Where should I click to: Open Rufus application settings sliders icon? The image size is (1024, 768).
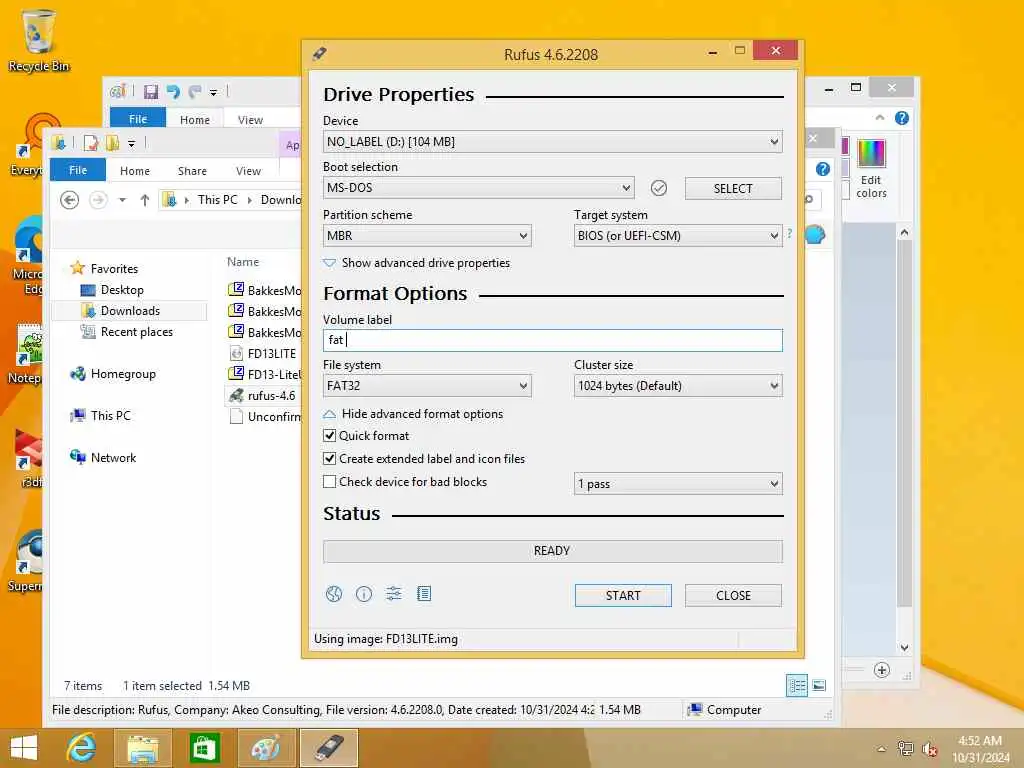pyautogui.click(x=394, y=594)
